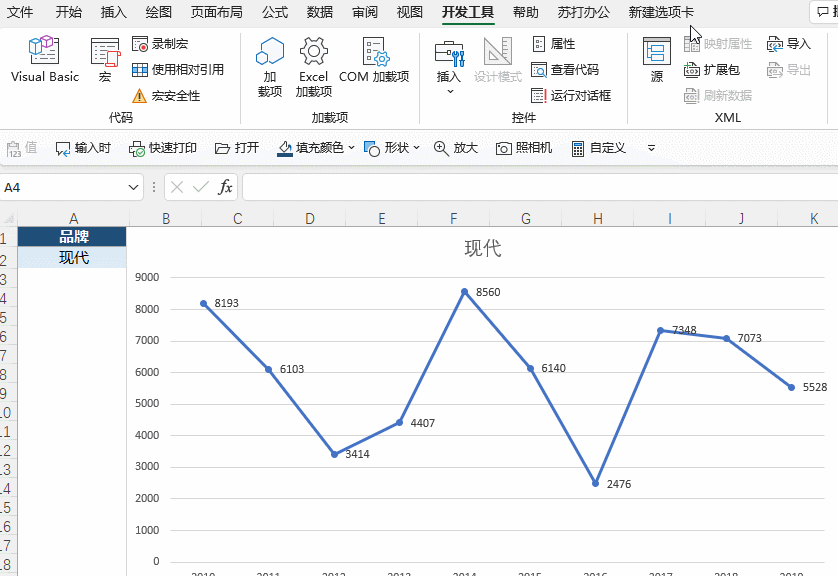Expand the 填充颜色 dropdown arrow

click(x=351, y=148)
